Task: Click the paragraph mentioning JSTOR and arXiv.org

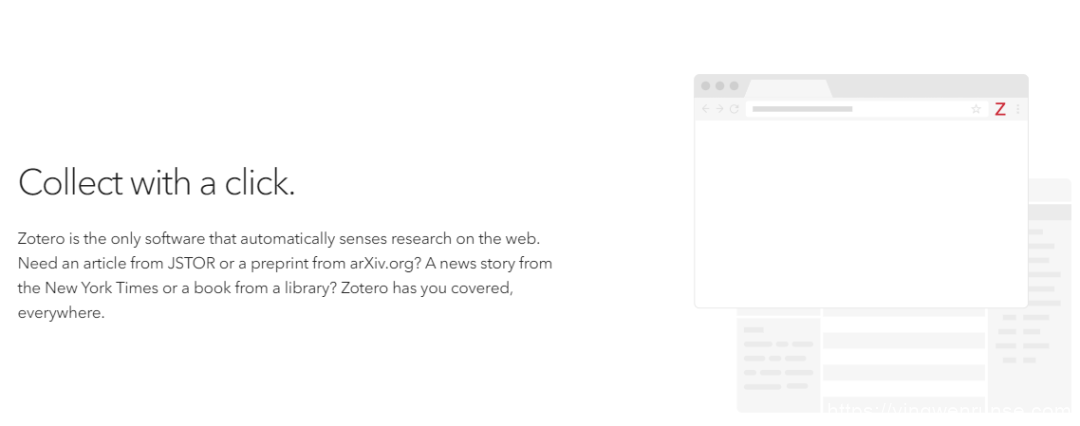Action: click(x=285, y=276)
